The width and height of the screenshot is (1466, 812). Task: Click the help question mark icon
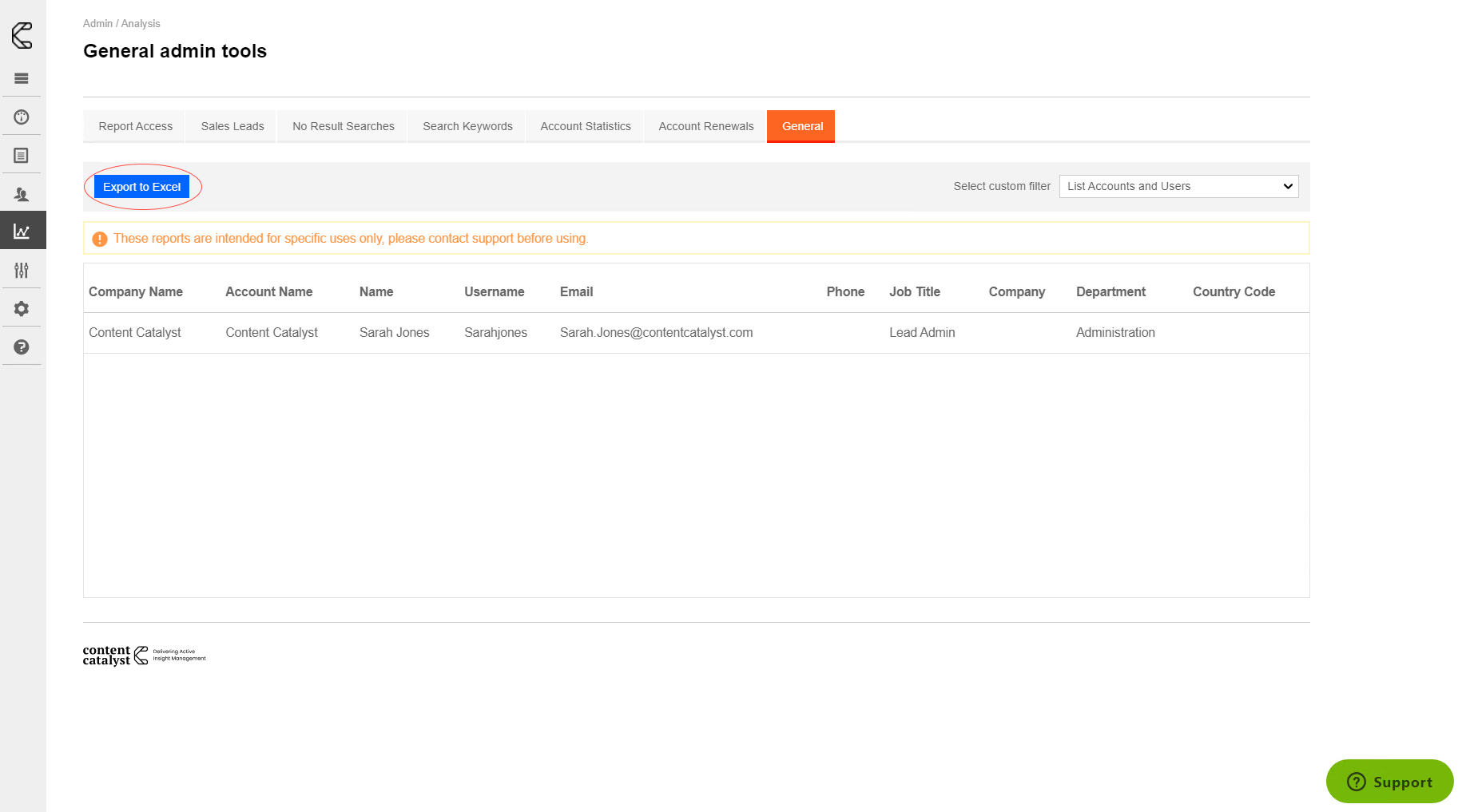22,347
